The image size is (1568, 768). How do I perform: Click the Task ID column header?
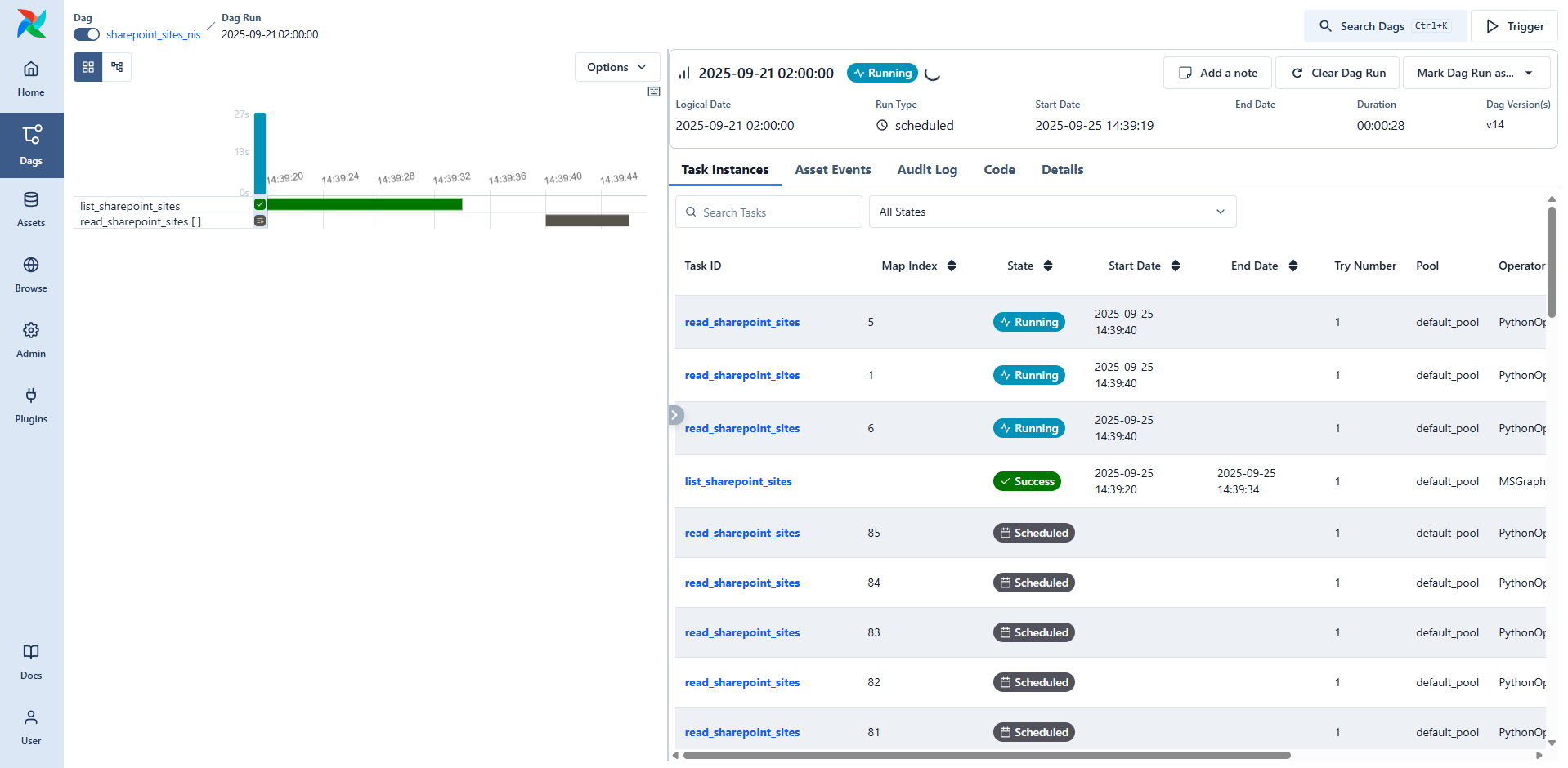703,266
